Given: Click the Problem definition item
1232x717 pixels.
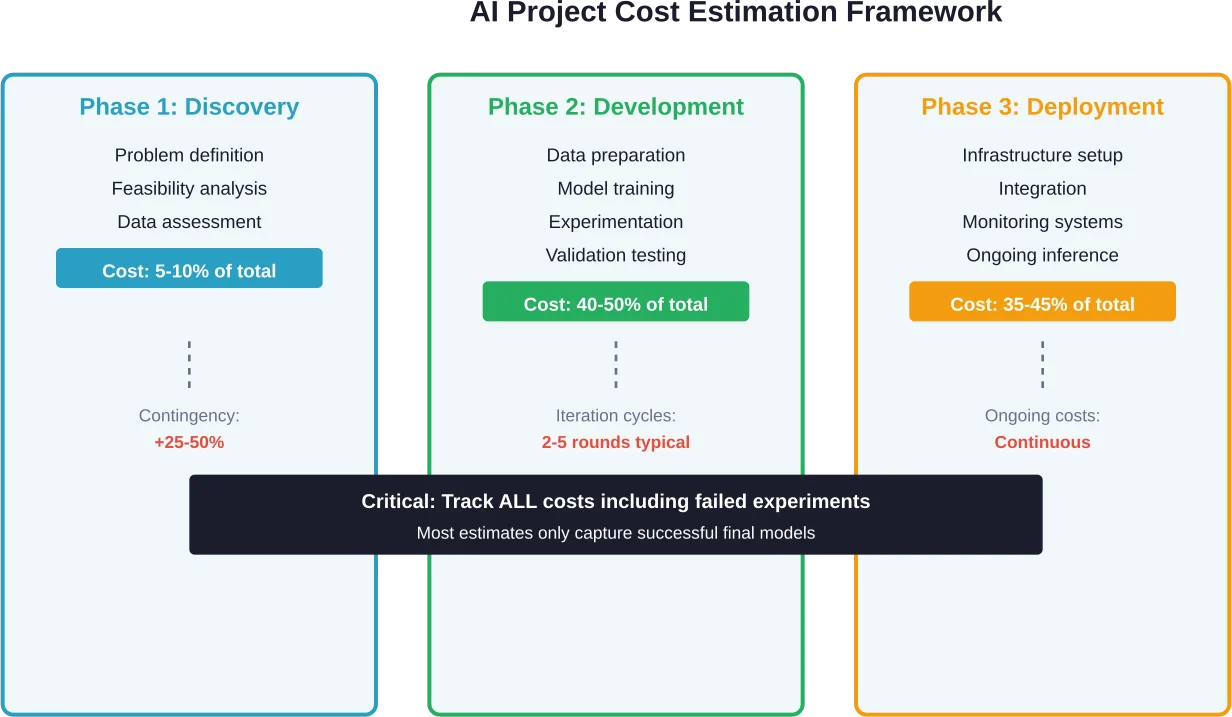Looking at the screenshot, I should coord(189,155).
